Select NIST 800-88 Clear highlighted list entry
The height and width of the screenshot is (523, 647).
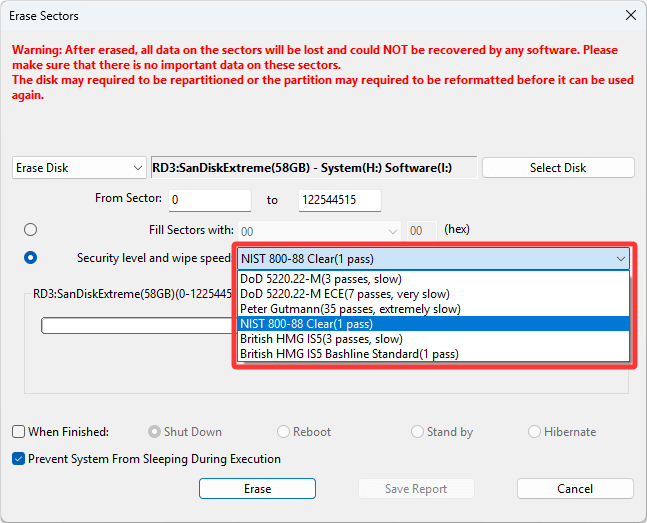point(306,324)
